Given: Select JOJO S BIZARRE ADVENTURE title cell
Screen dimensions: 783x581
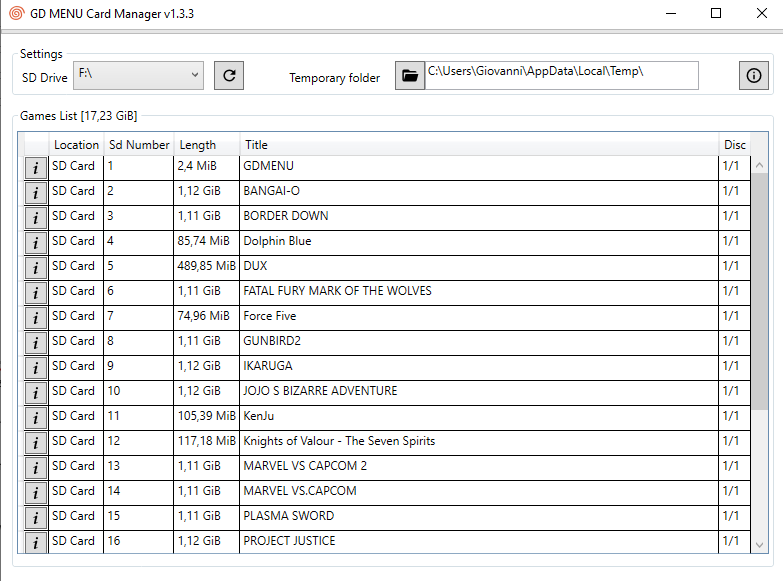Looking at the screenshot, I should coord(479,393).
